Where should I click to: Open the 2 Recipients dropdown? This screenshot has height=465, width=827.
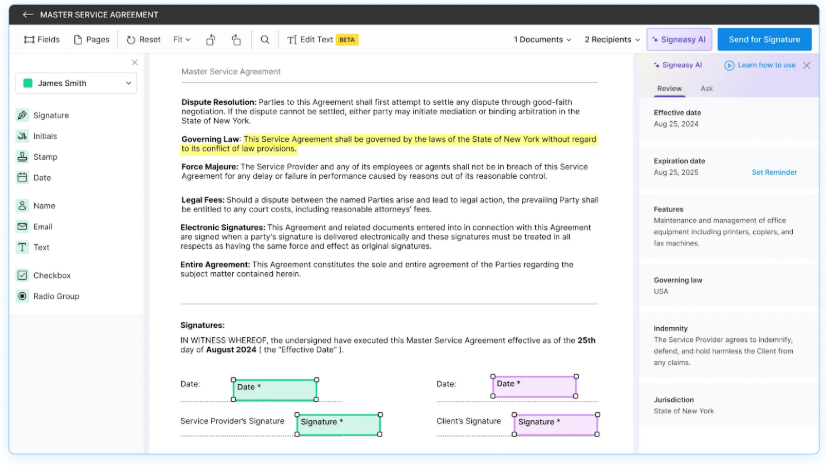click(612, 40)
